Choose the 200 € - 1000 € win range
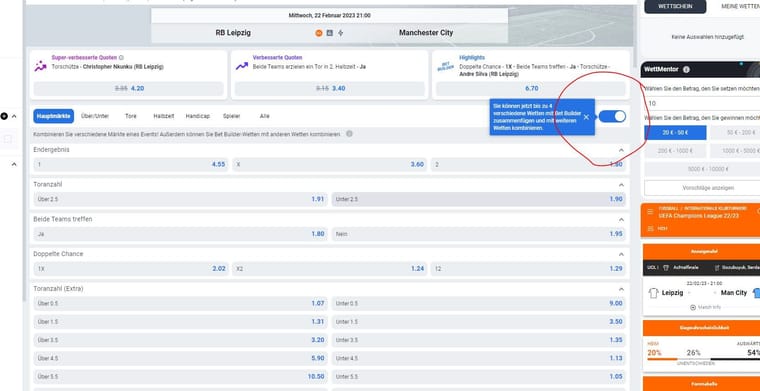Screen dimensions: 760x391 pos(675,151)
